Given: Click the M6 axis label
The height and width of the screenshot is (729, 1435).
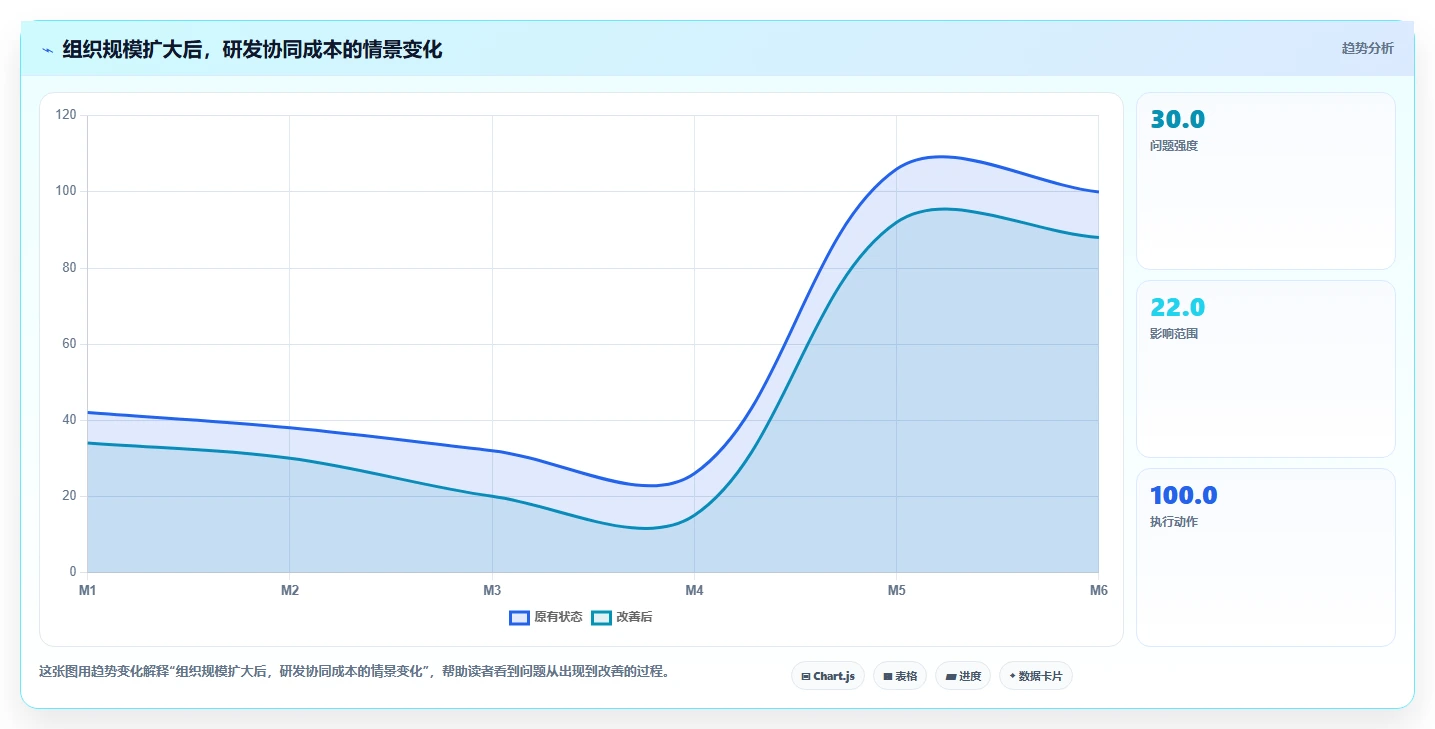Looking at the screenshot, I should [1099, 591].
